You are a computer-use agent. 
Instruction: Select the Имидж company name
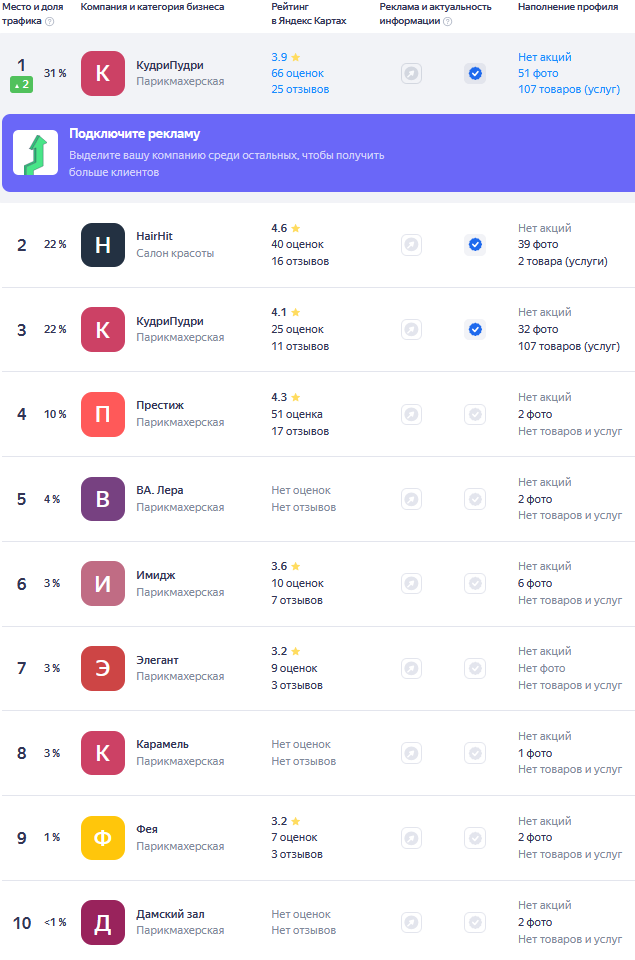coord(156,576)
